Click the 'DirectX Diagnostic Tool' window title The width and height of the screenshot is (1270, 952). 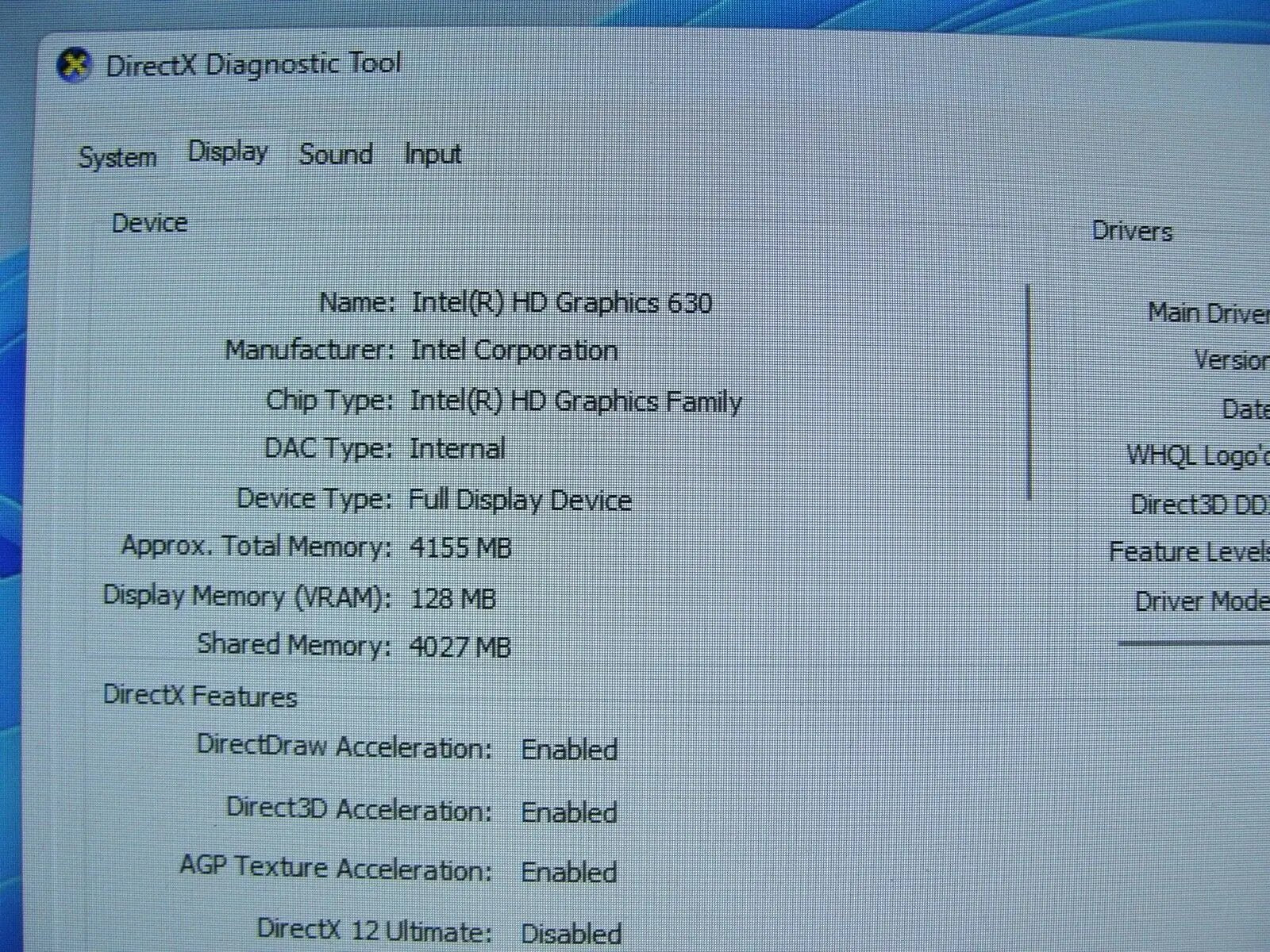254,64
